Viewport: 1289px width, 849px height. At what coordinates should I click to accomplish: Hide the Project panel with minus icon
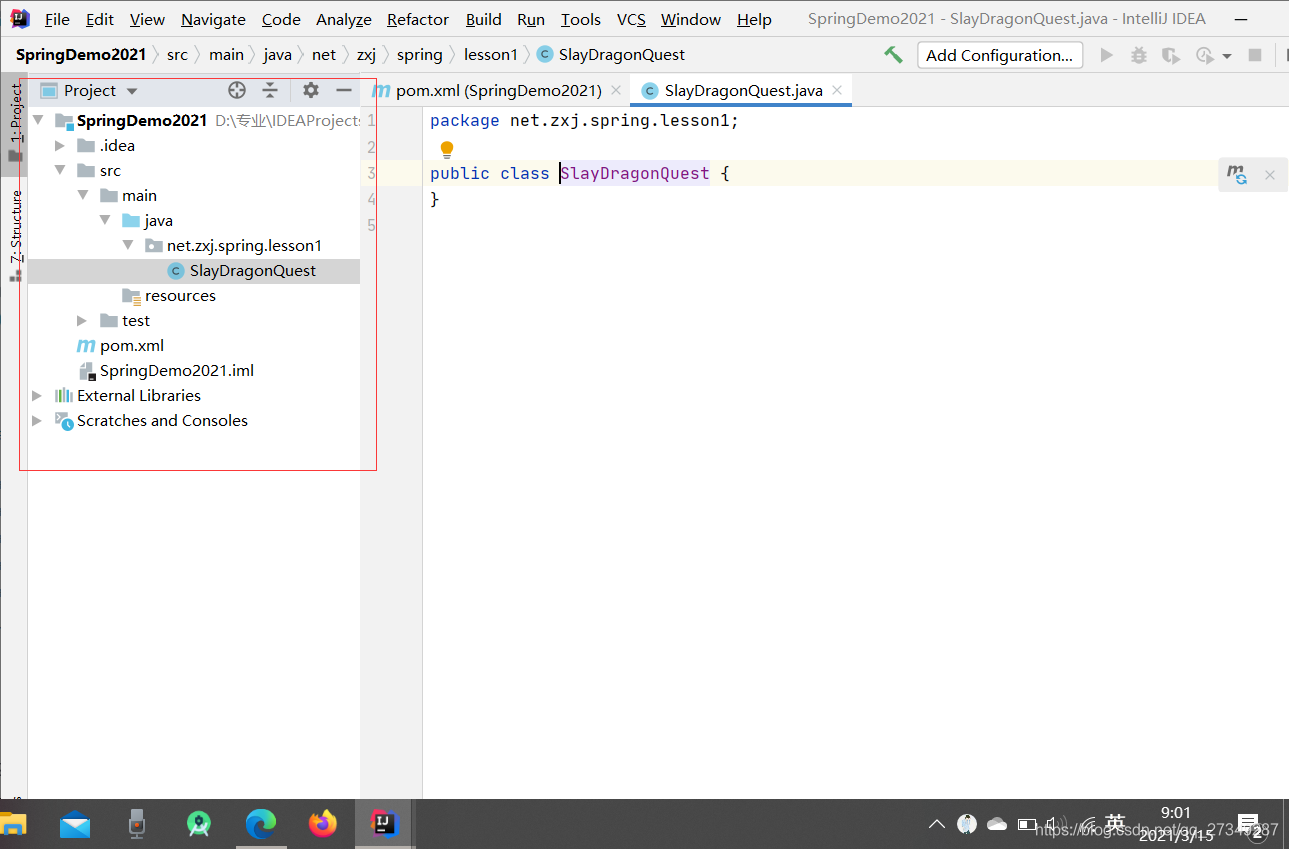click(344, 90)
